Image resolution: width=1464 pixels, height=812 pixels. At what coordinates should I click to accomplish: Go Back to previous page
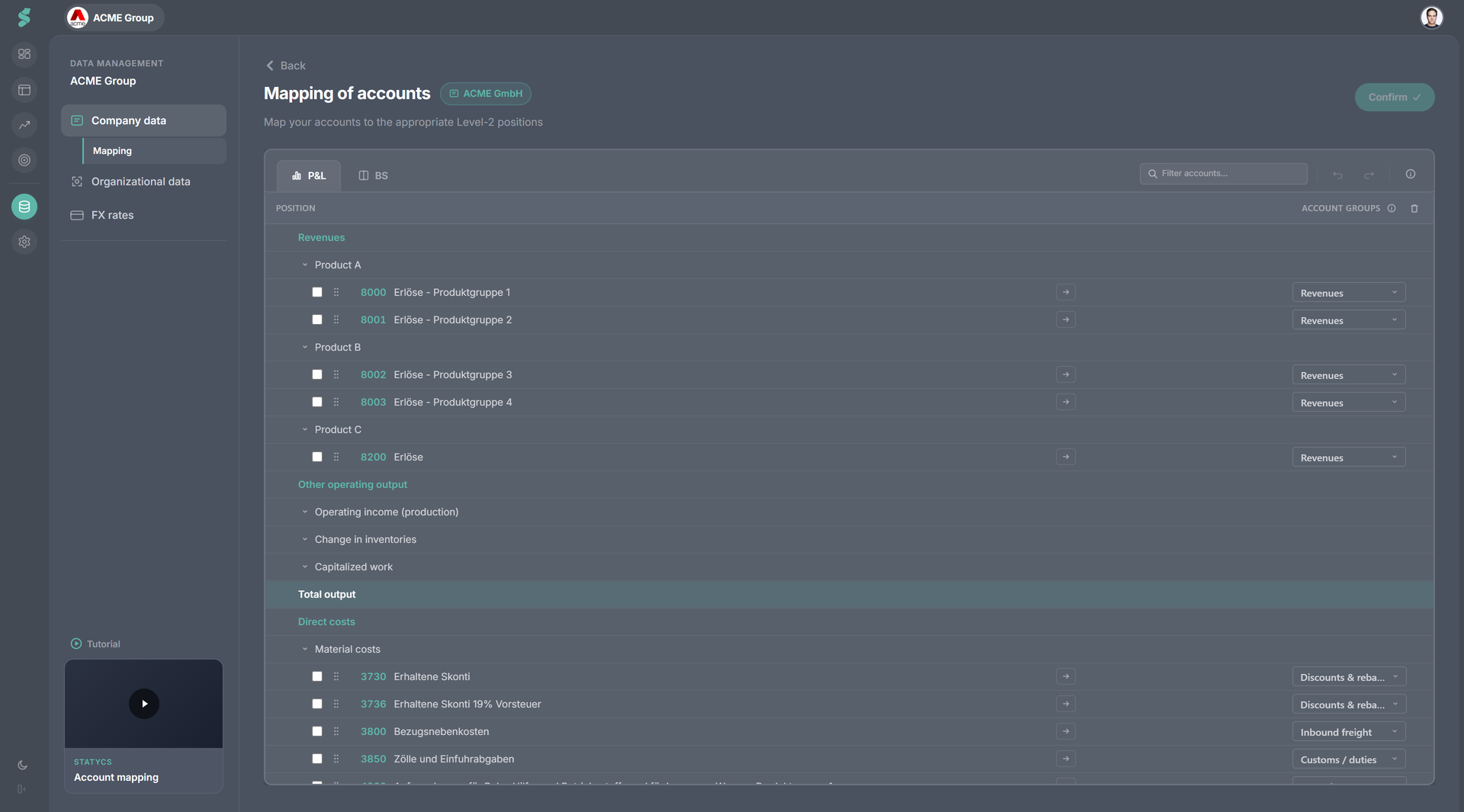(x=286, y=66)
